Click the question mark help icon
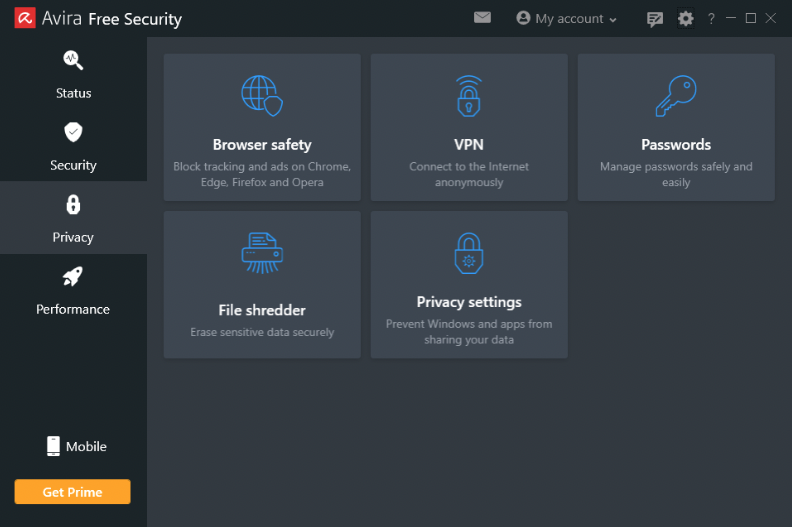This screenshot has width=792, height=527. pos(711,19)
